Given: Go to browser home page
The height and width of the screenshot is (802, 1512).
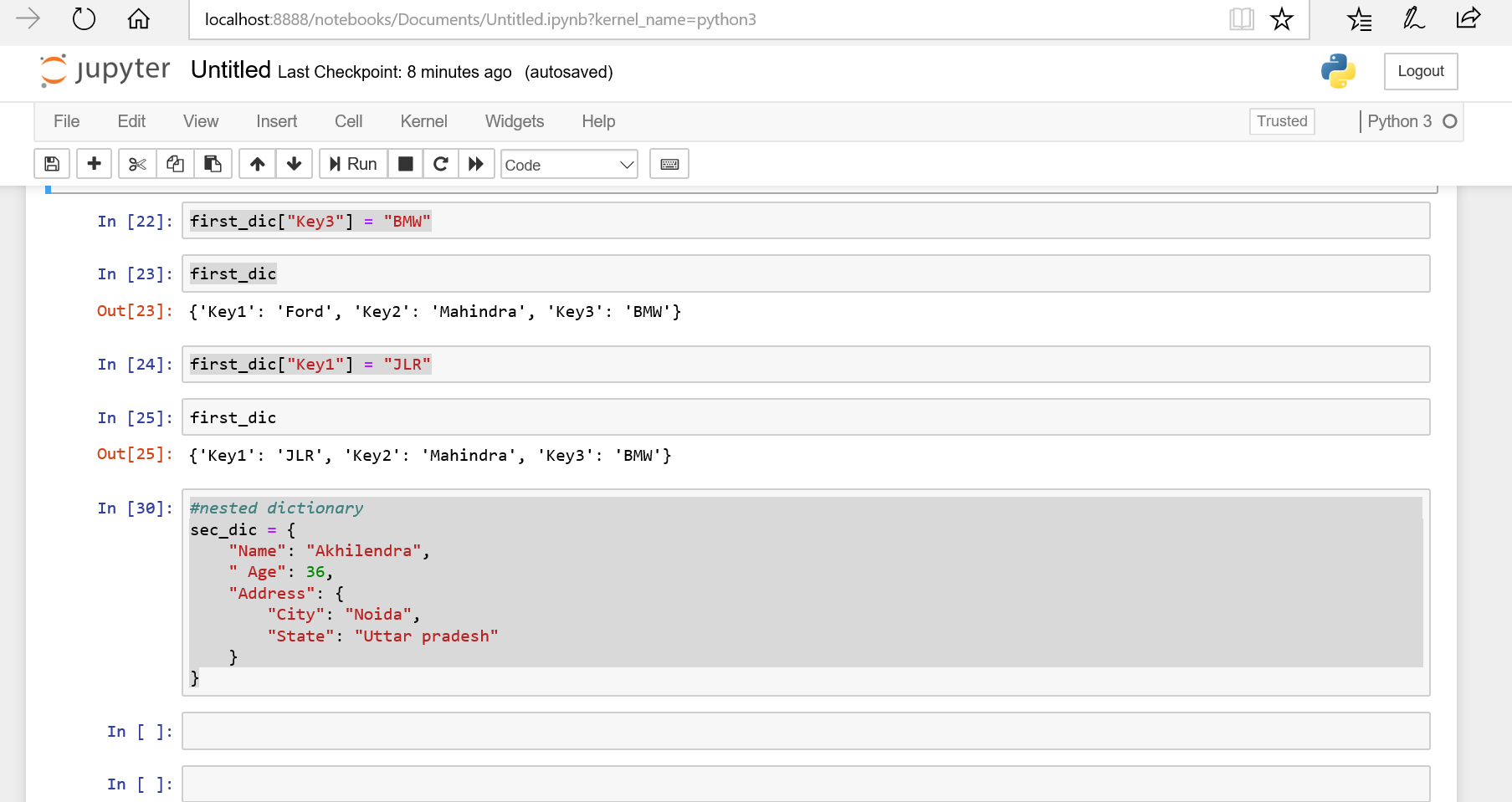Looking at the screenshot, I should tap(139, 18).
